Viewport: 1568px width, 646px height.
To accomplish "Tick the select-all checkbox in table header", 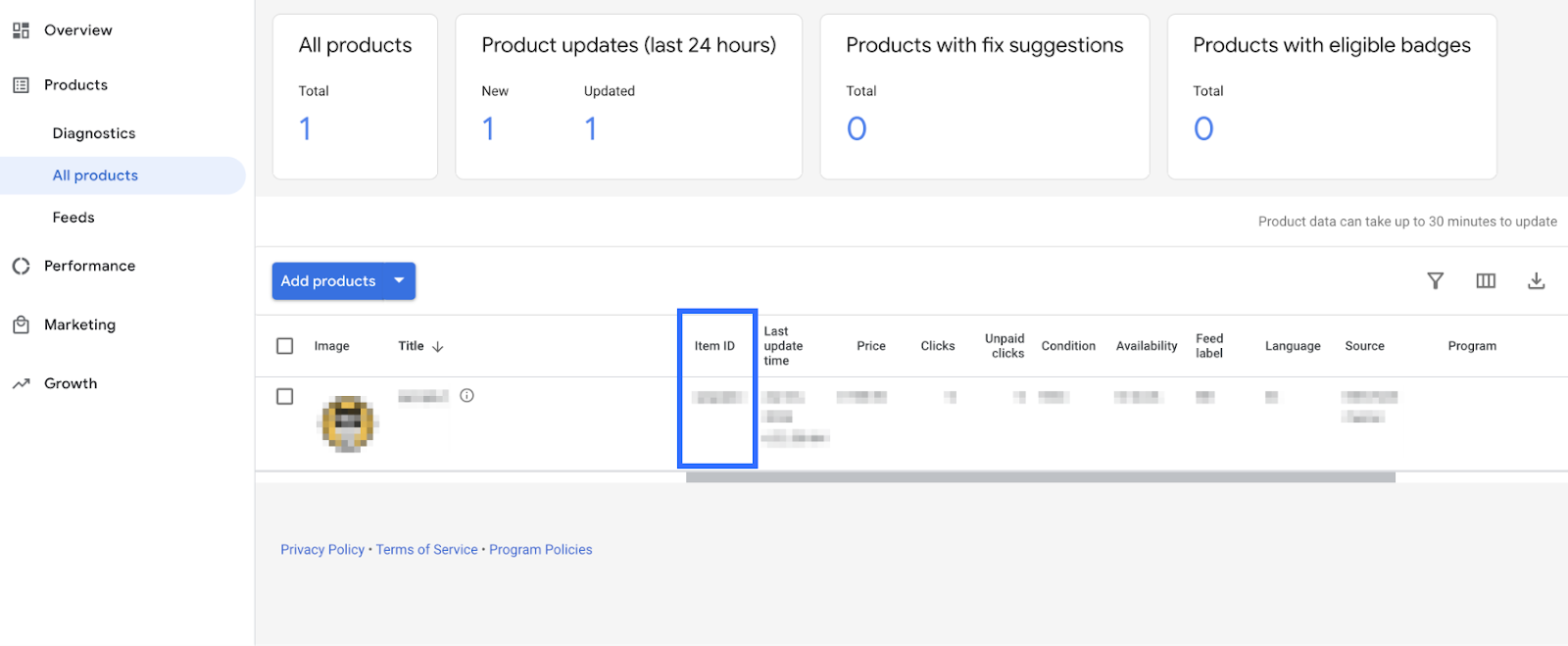I will pyautogui.click(x=284, y=346).
